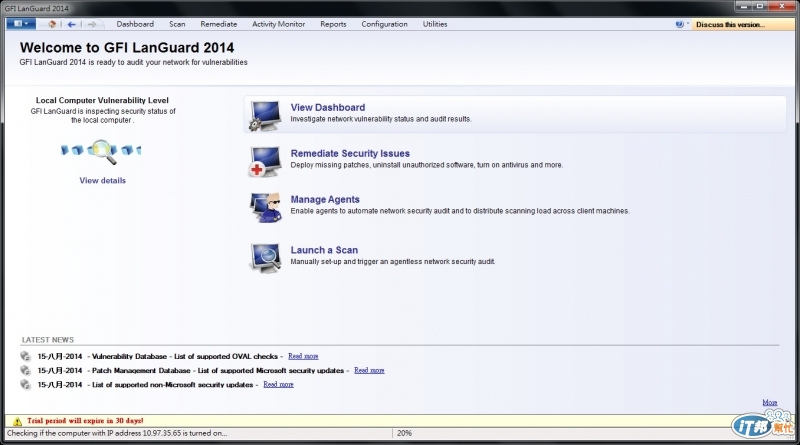This screenshot has width=800, height=445.
Task: Open the Launch a Scan link
Action: [x=324, y=250]
